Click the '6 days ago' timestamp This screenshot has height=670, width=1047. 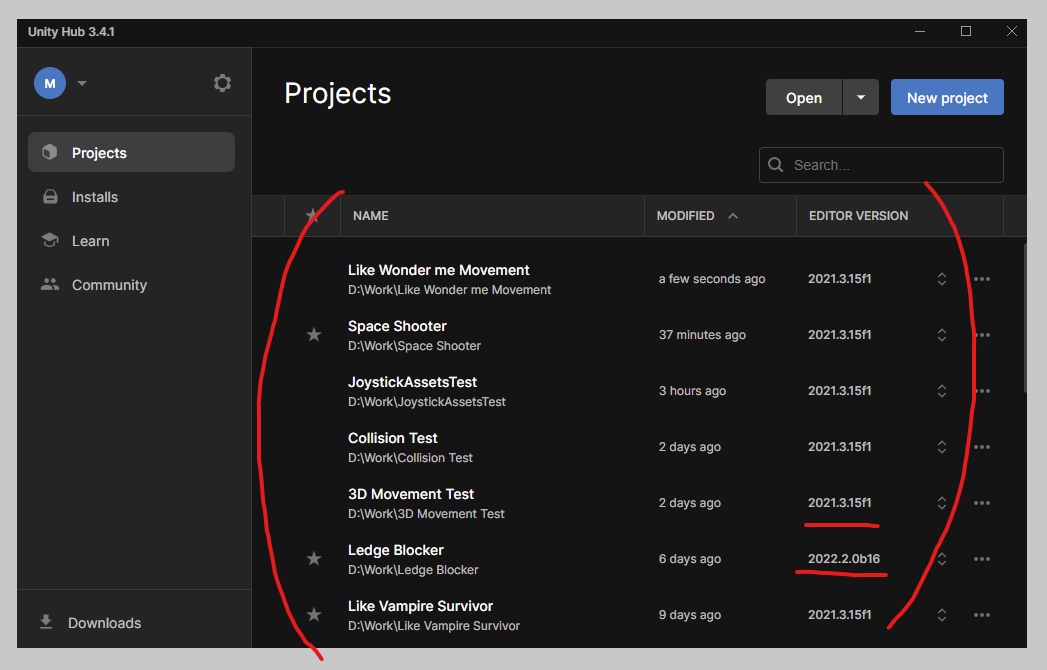(x=690, y=558)
